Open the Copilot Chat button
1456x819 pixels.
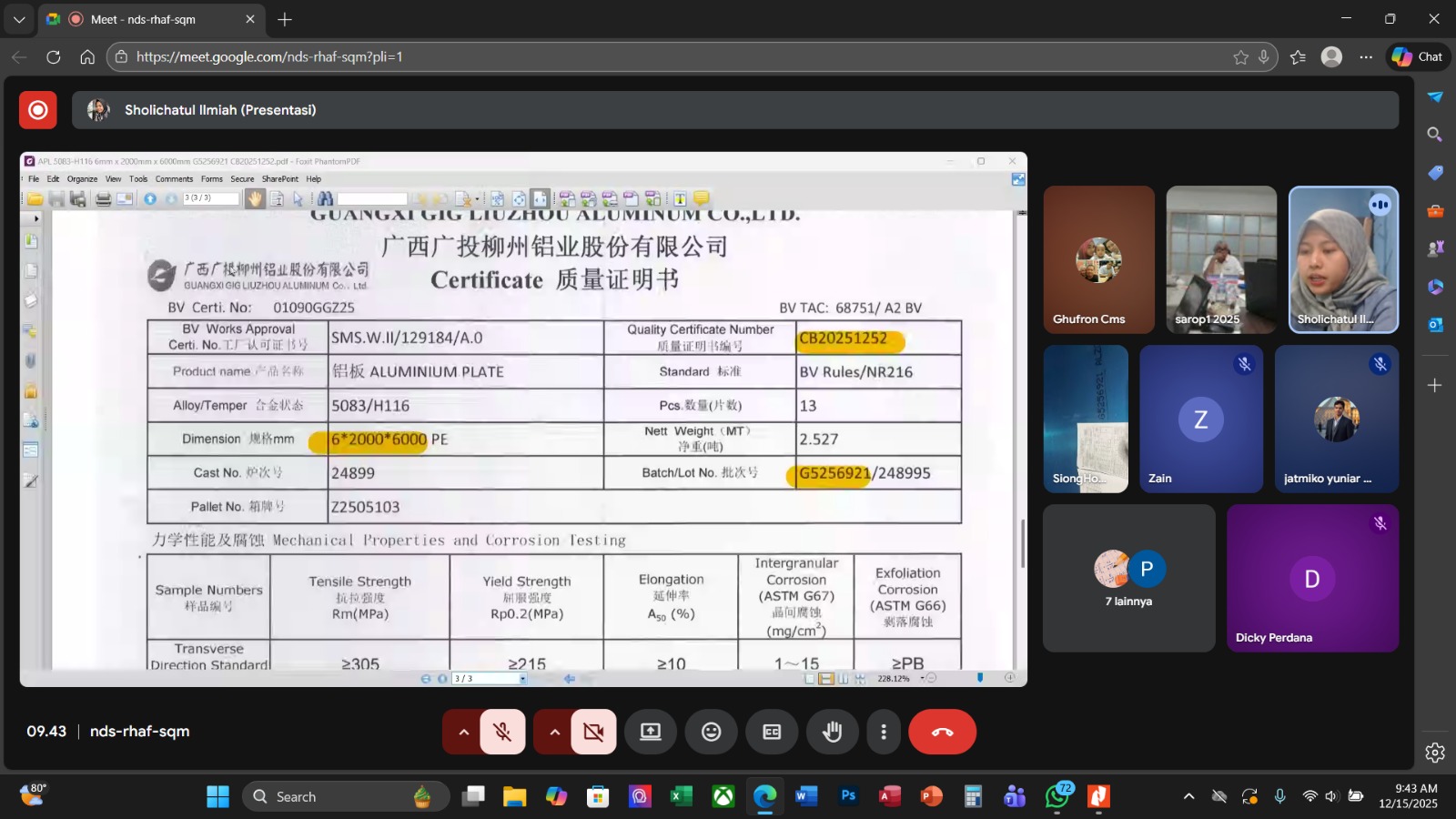(1419, 56)
